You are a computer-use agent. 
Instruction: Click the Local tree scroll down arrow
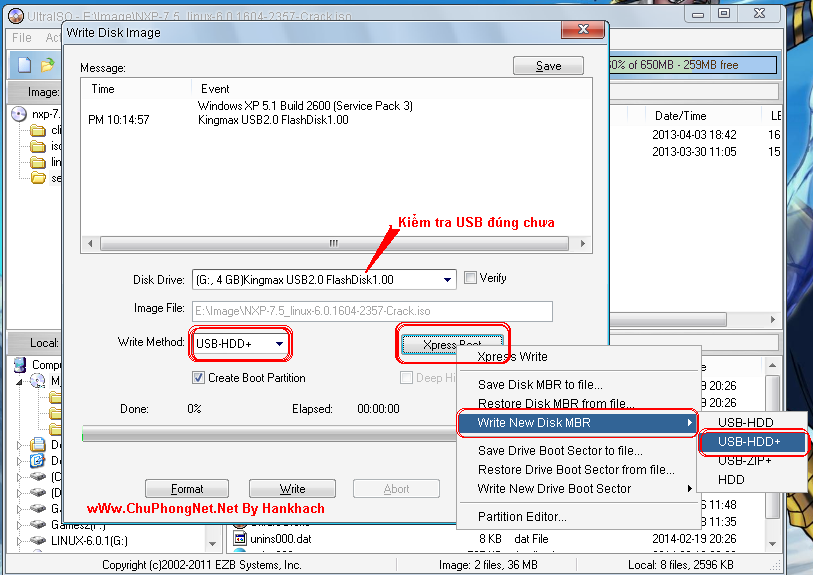click(212, 544)
